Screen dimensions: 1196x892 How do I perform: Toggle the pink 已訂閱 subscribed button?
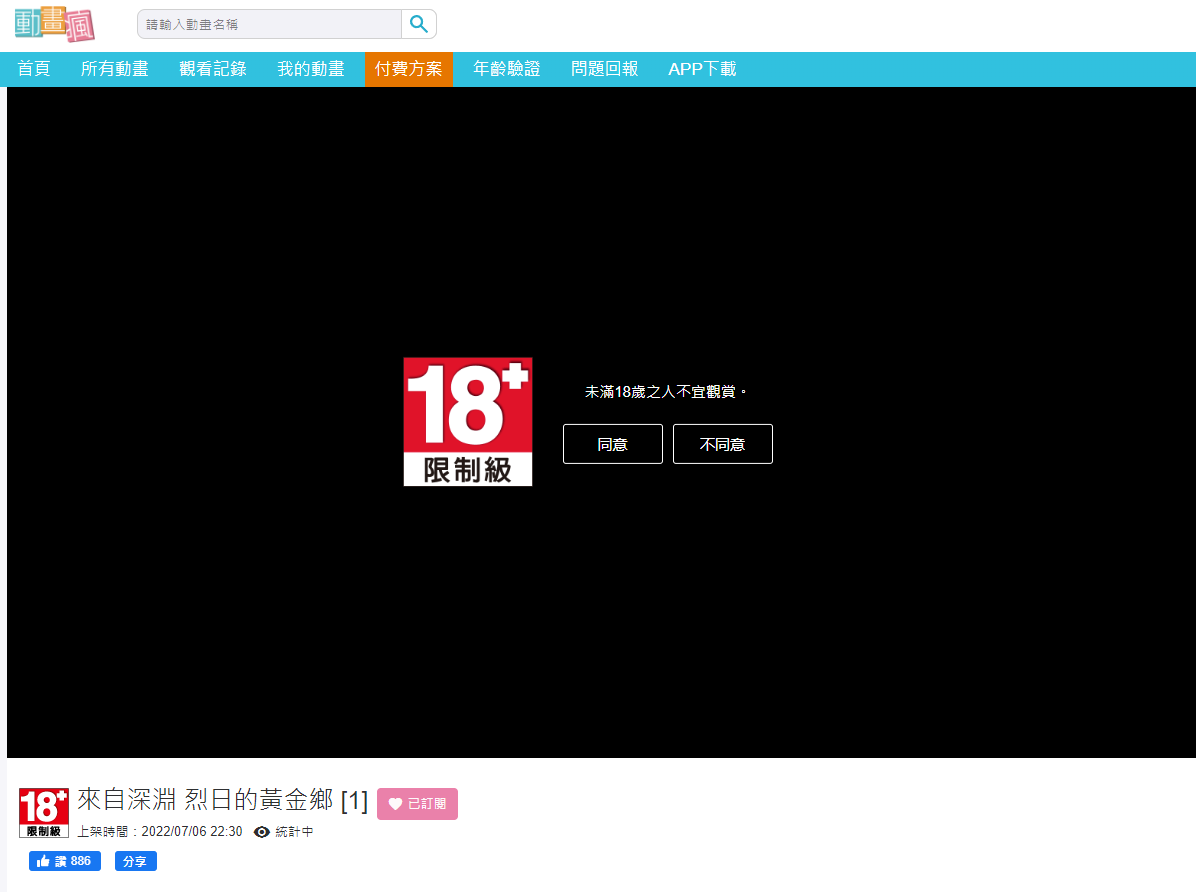[x=417, y=804]
